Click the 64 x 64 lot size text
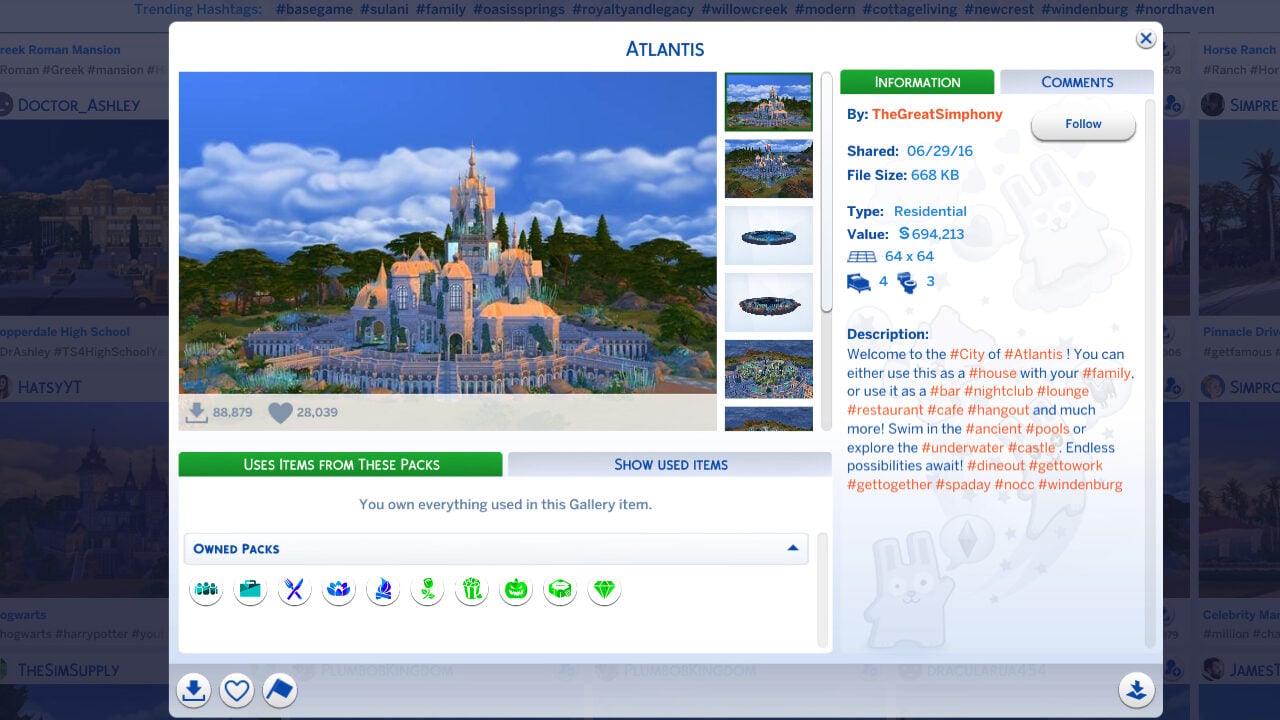The width and height of the screenshot is (1280, 720). click(909, 256)
